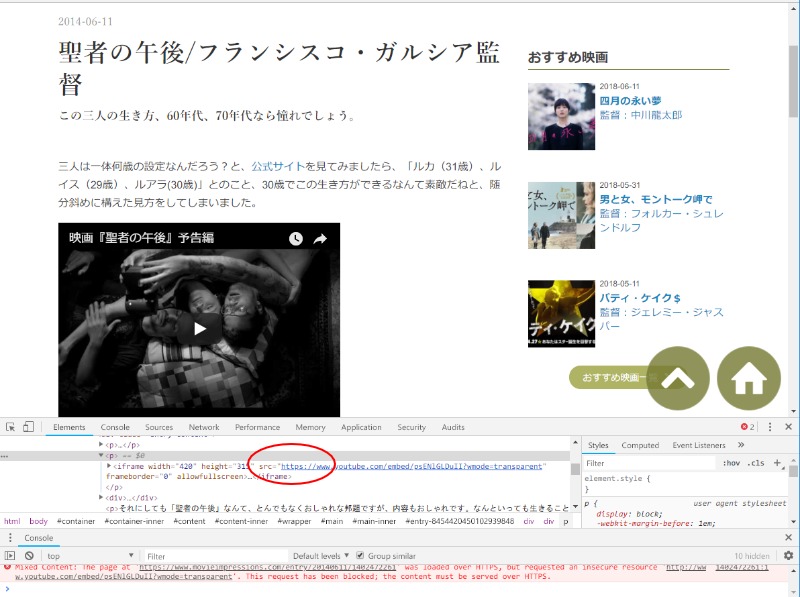Select the Event Listeners pane tab
The height and width of the screenshot is (597, 800).
point(698,445)
